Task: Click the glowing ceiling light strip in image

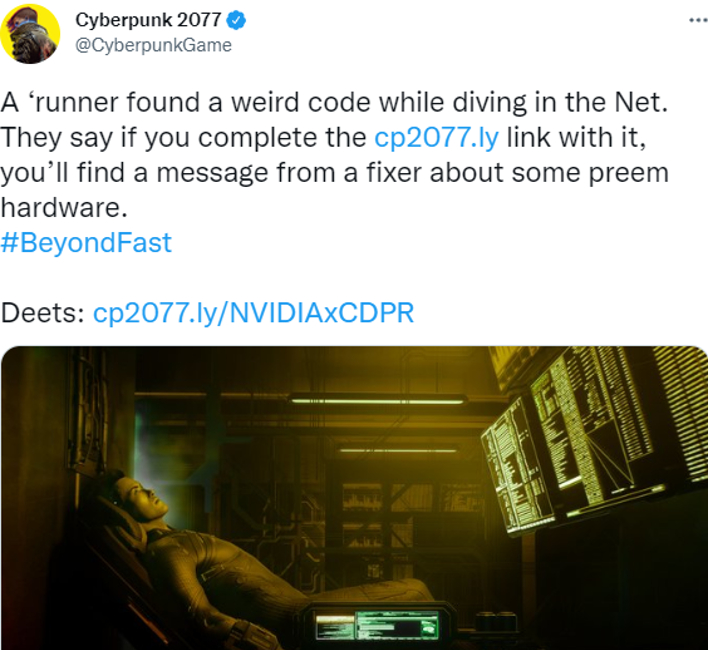Action: [x=377, y=400]
